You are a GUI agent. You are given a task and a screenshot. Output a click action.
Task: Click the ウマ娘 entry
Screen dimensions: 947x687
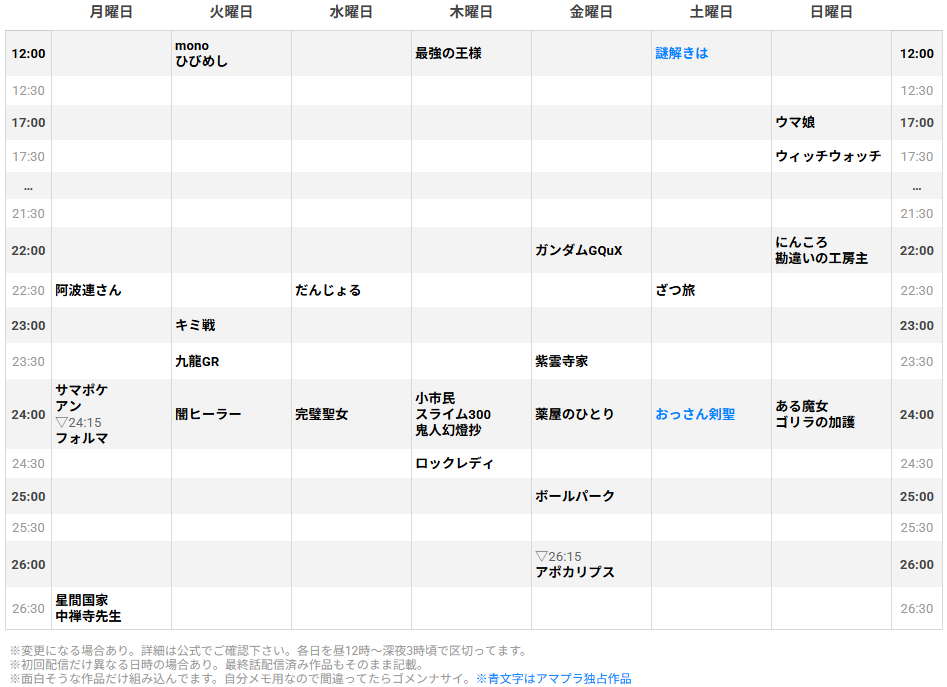(795, 122)
